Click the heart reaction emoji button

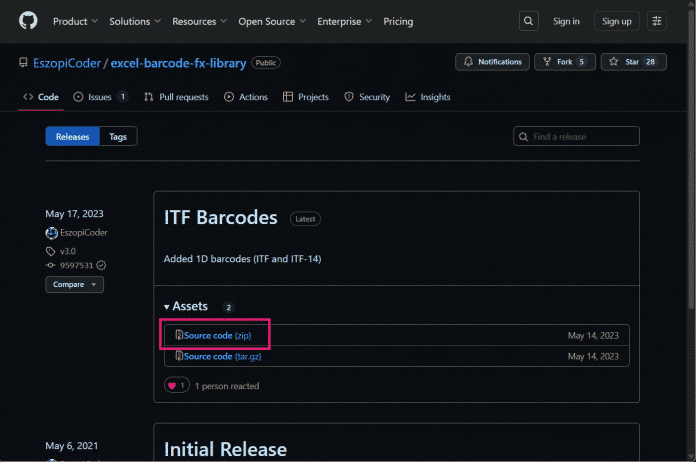click(176, 385)
